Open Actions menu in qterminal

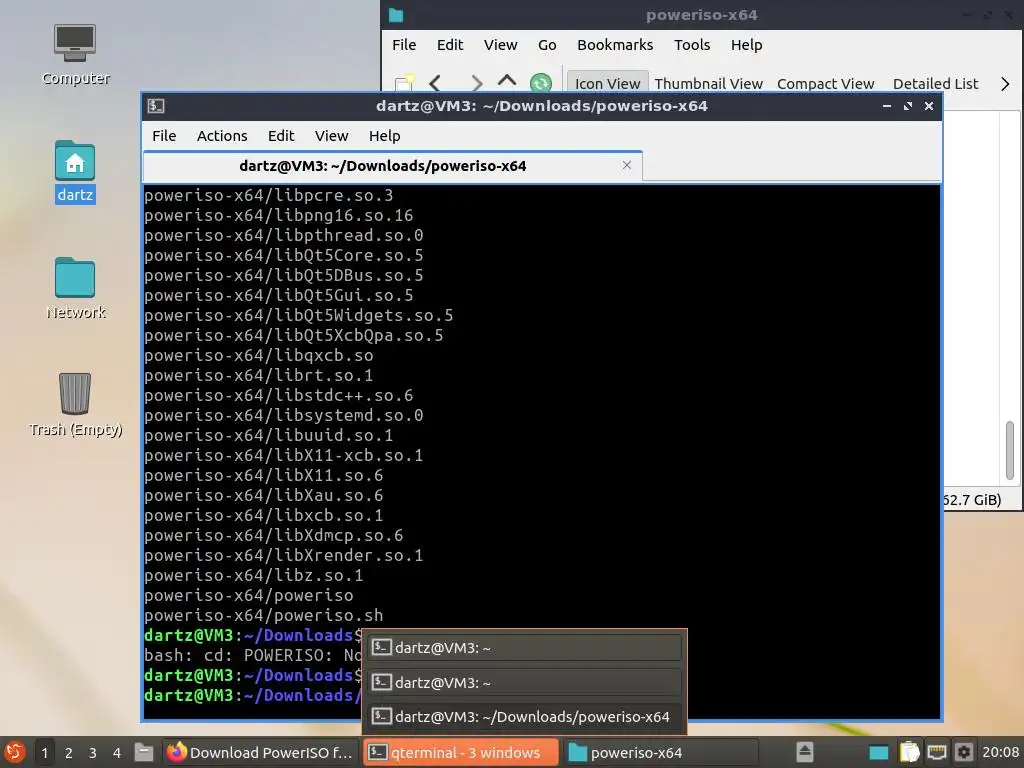coord(222,136)
